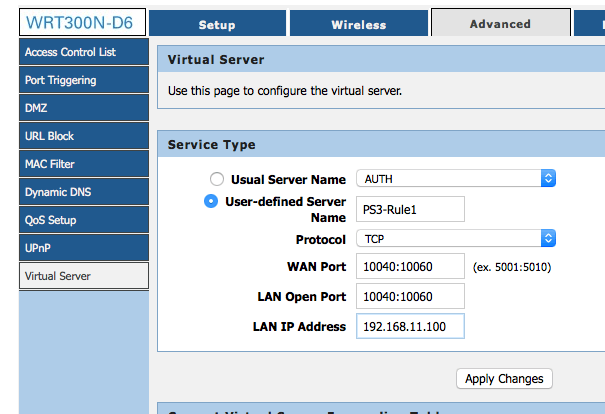Click the PS3-Rule1 server name field
605x414 pixels.
click(x=410, y=209)
